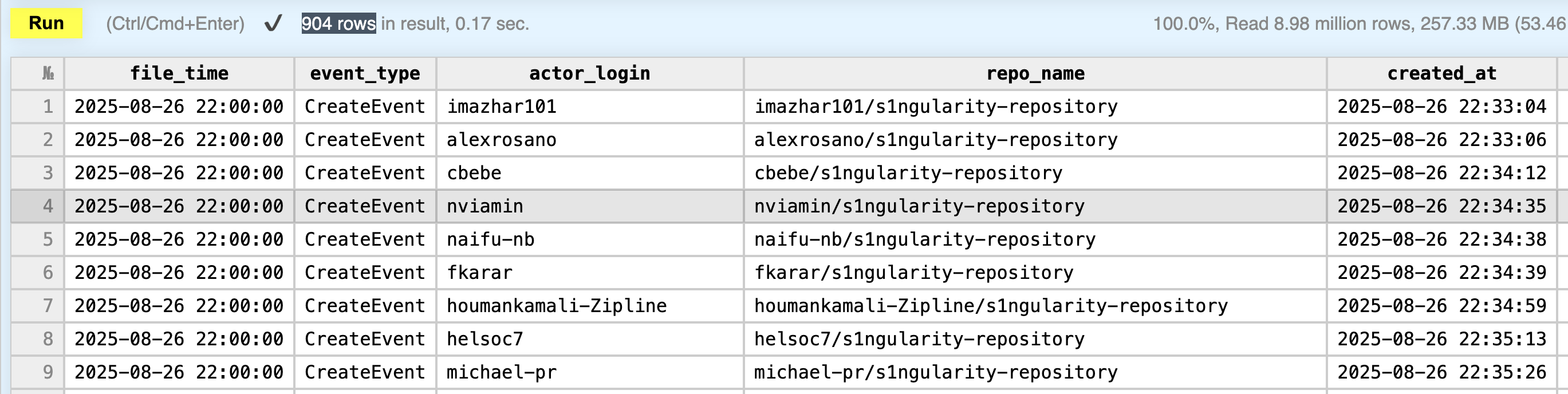This screenshot has width=1568, height=394.
Task: Click created_at value '2025-08-26 22:34:59'
Action: (1442, 306)
